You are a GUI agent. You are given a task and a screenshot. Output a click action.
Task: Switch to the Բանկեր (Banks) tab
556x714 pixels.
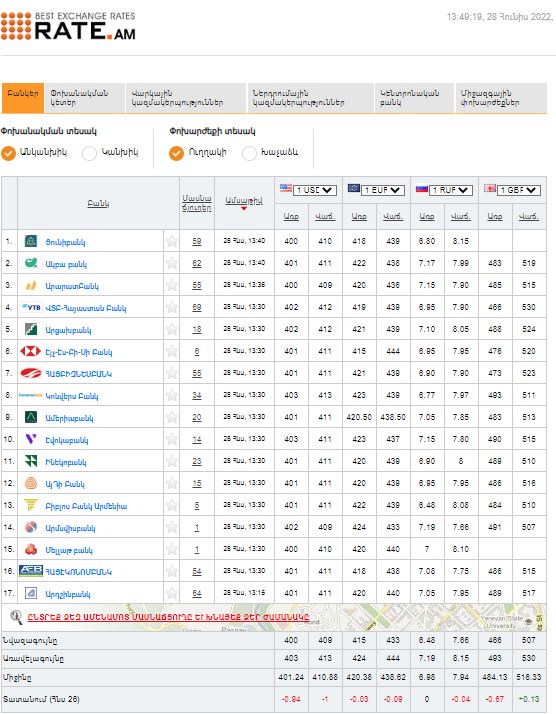(x=23, y=98)
